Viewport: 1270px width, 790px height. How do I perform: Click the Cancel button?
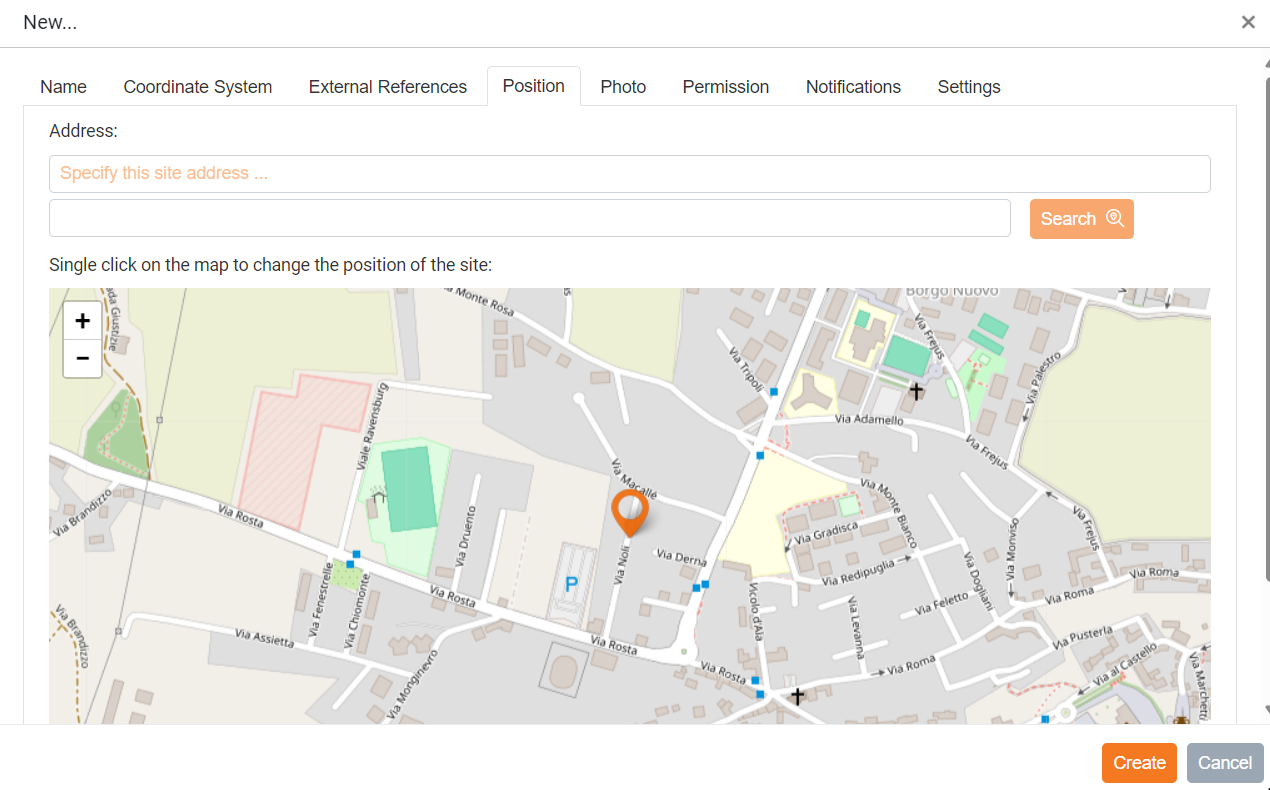point(1225,763)
